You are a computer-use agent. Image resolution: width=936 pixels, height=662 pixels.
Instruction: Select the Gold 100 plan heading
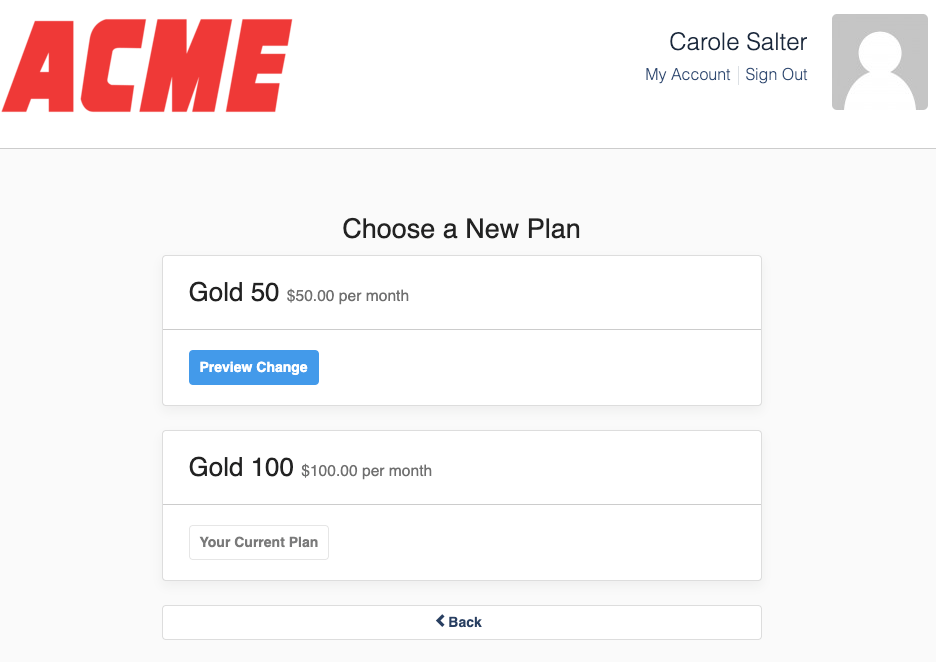coord(240,467)
